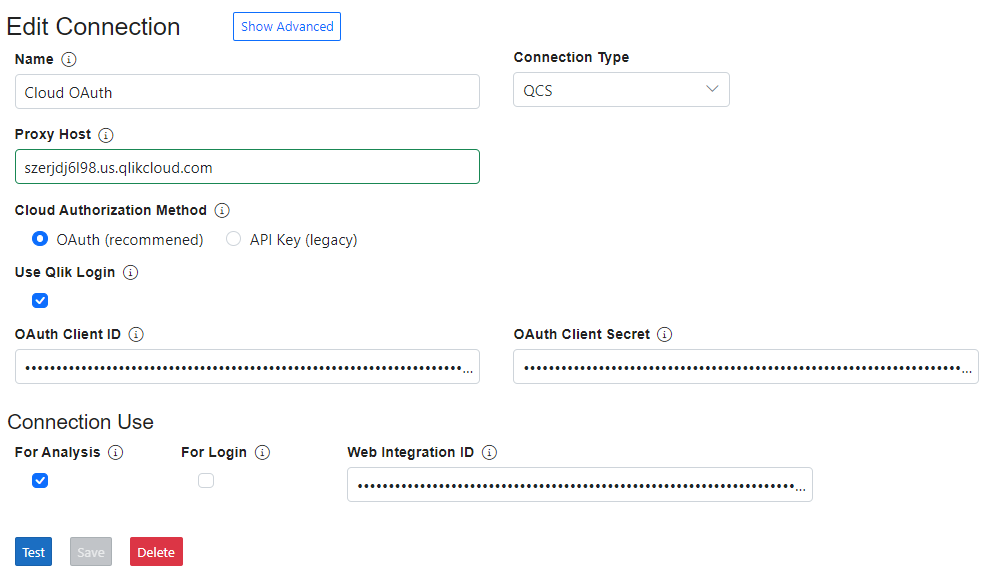This screenshot has height=585, width=994.
Task: Show the OAuth Client ID info tooltip icon
Action: 136,335
